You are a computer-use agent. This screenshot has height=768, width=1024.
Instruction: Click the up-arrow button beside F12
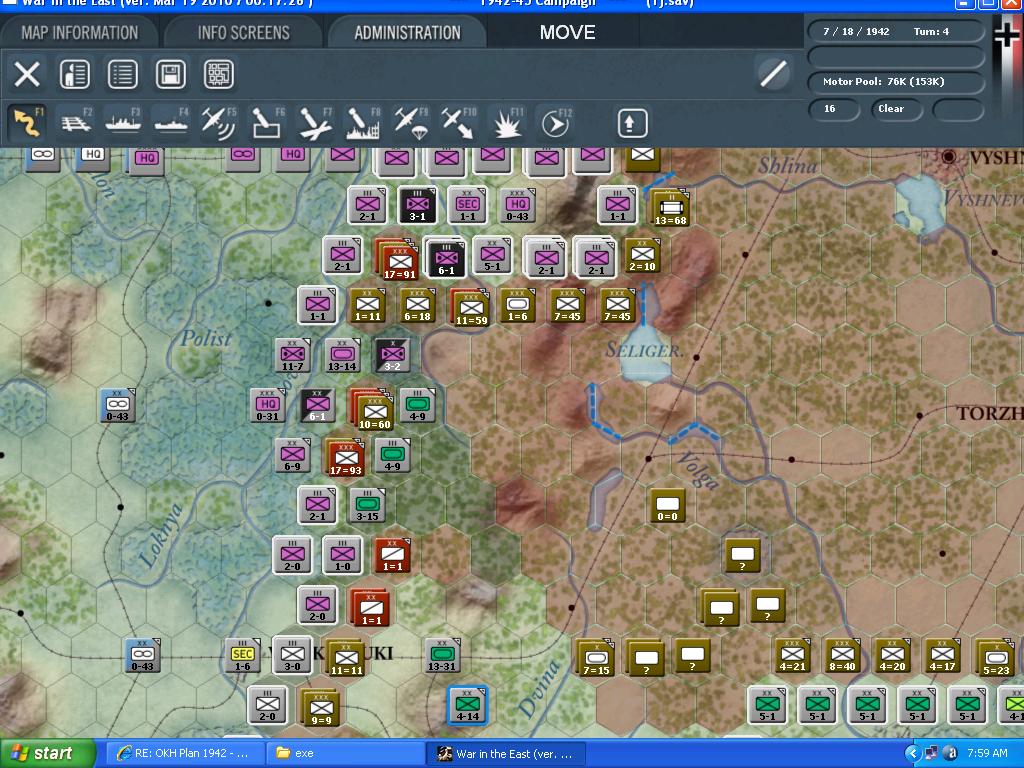(632, 123)
